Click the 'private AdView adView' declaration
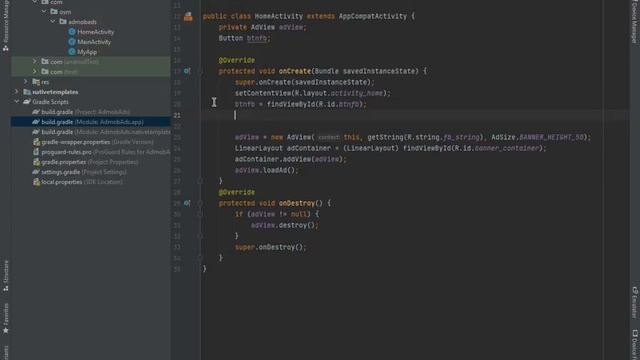640x360 pixels. [x=262, y=27]
